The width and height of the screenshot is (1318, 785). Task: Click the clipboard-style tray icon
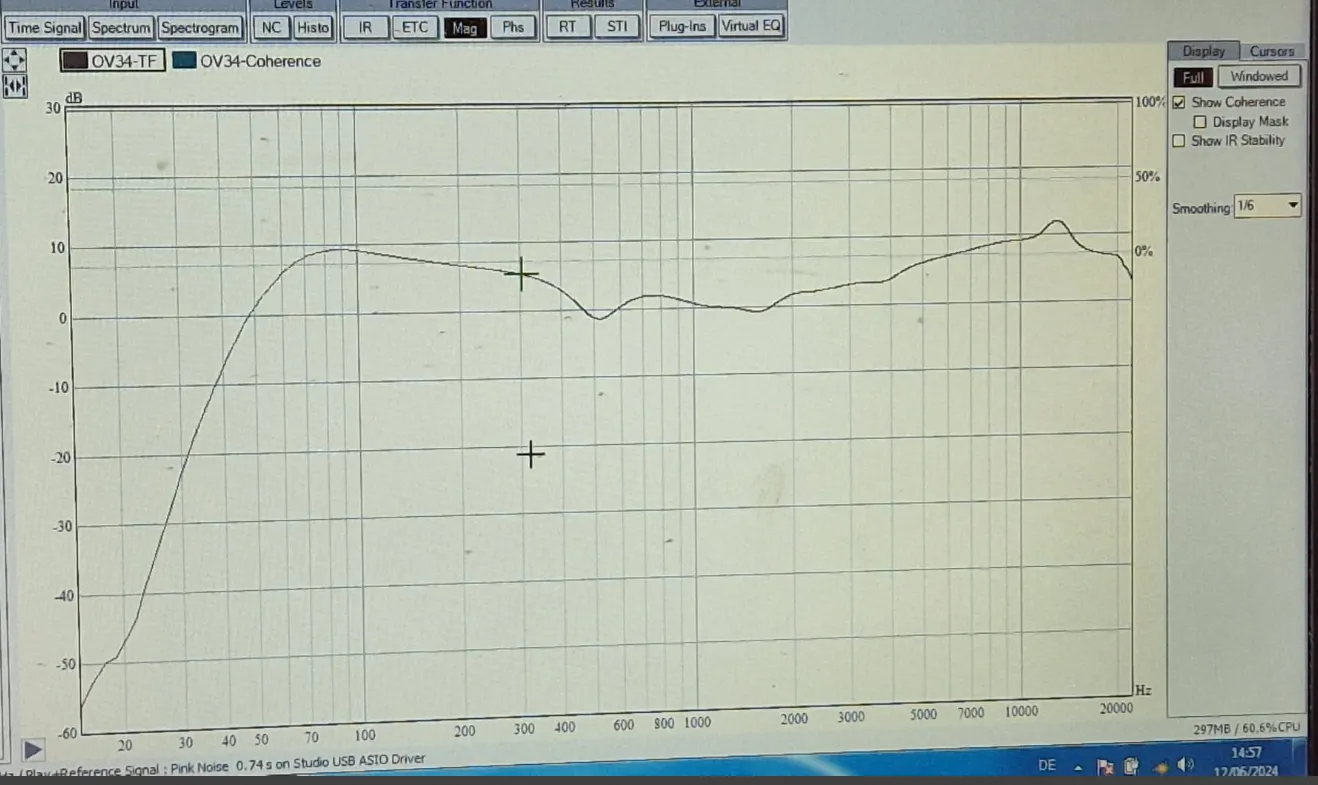1131,766
